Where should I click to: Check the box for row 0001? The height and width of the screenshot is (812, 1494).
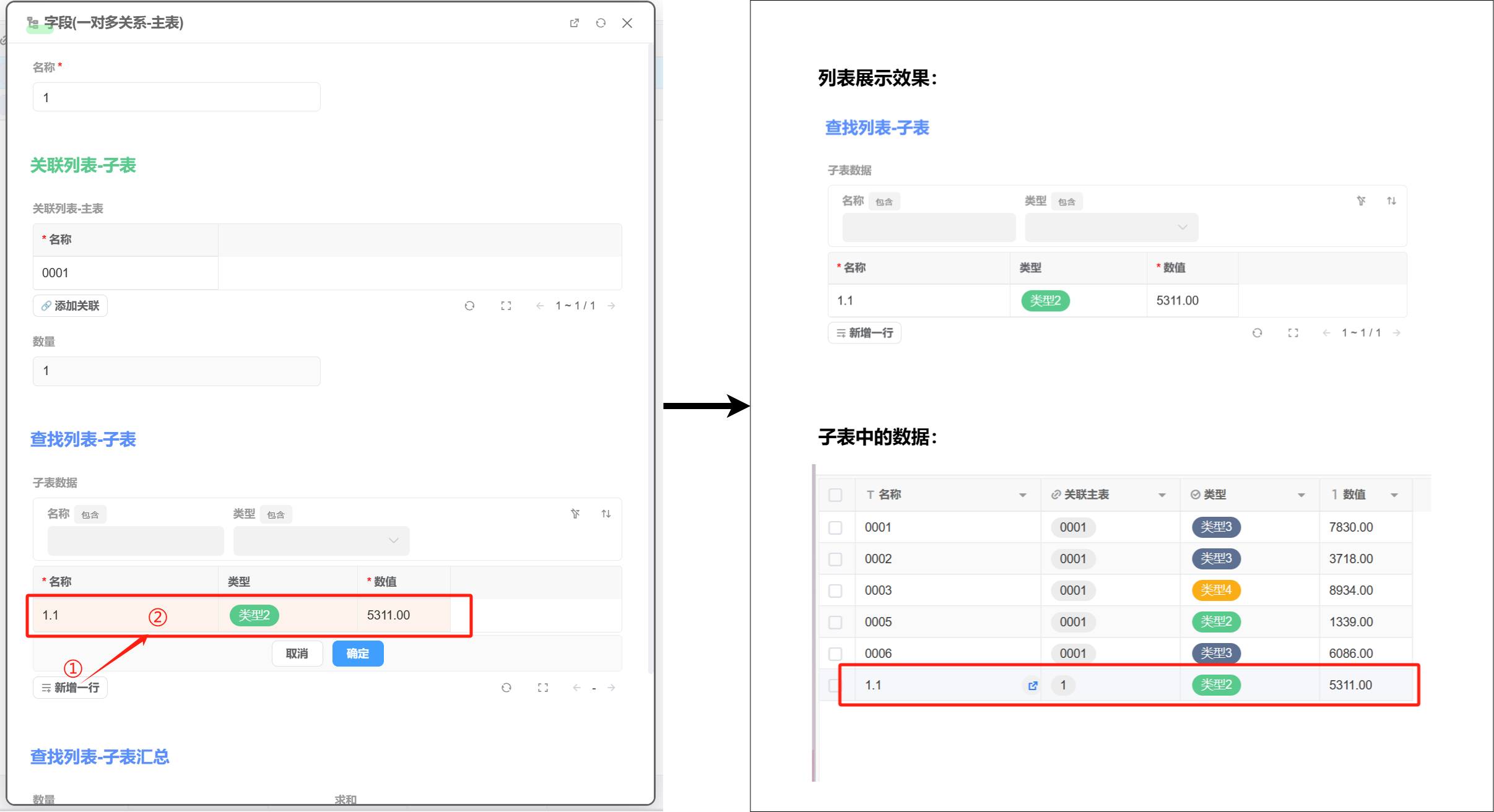coord(835,527)
